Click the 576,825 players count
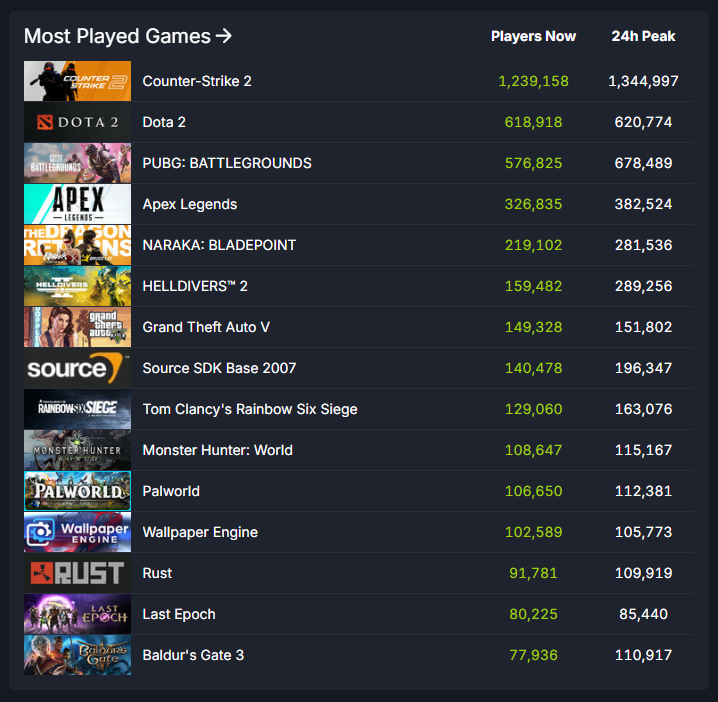 [533, 163]
